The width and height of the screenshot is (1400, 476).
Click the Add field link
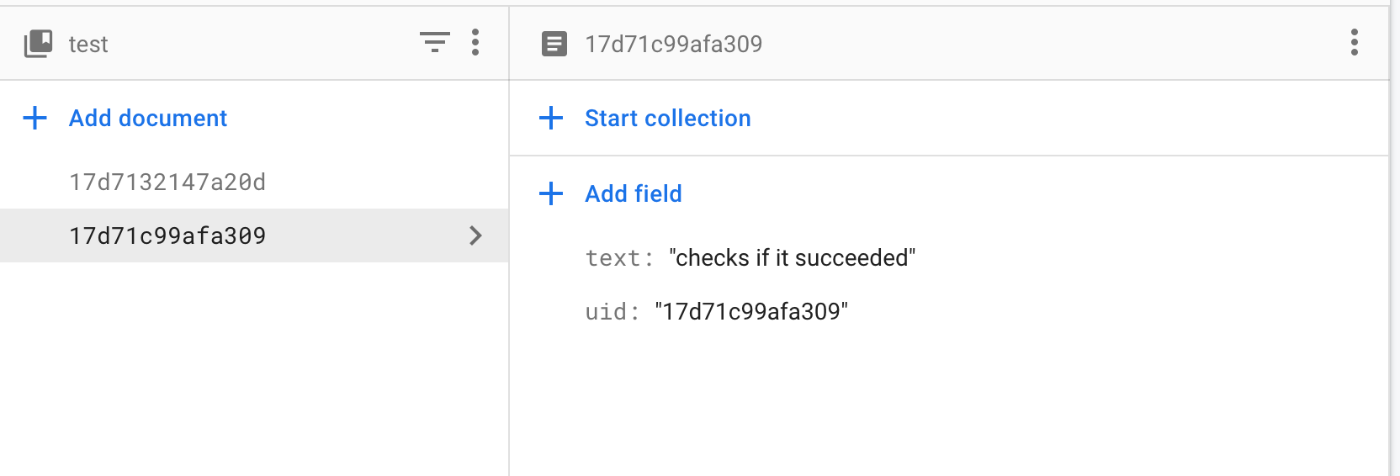coord(633,193)
